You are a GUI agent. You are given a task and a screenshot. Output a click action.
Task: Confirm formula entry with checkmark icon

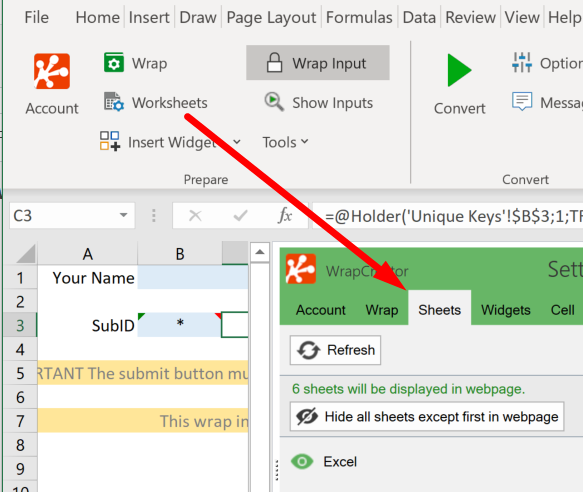240,215
